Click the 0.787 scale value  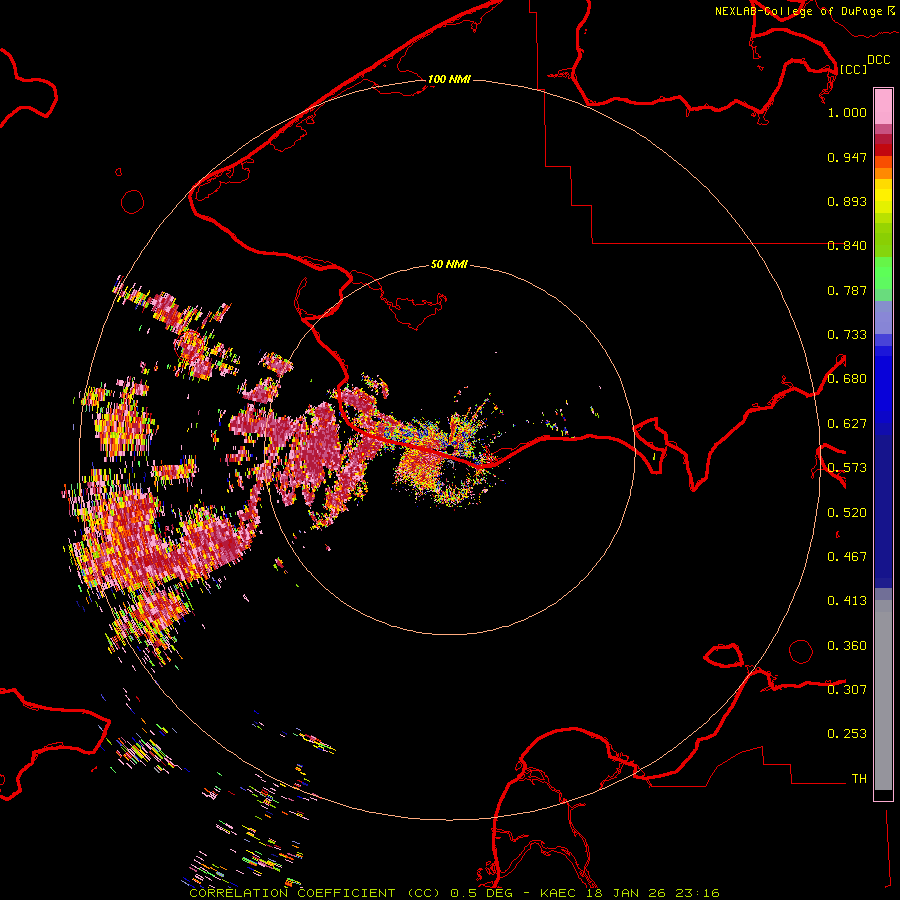pyautogui.click(x=847, y=290)
